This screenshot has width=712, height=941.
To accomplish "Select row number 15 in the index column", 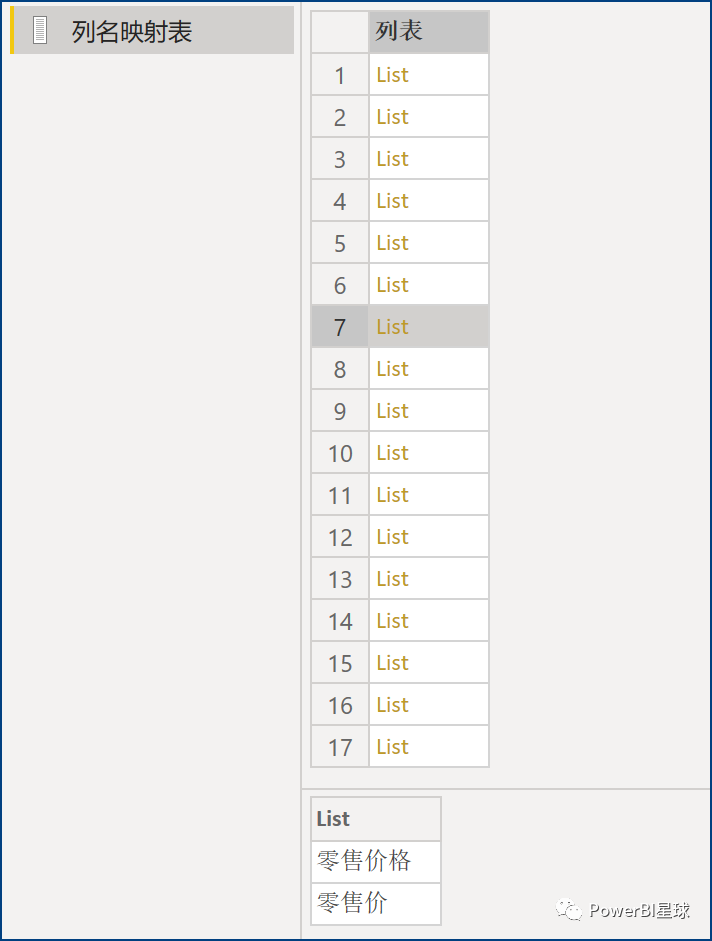I will click(x=340, y=663).
